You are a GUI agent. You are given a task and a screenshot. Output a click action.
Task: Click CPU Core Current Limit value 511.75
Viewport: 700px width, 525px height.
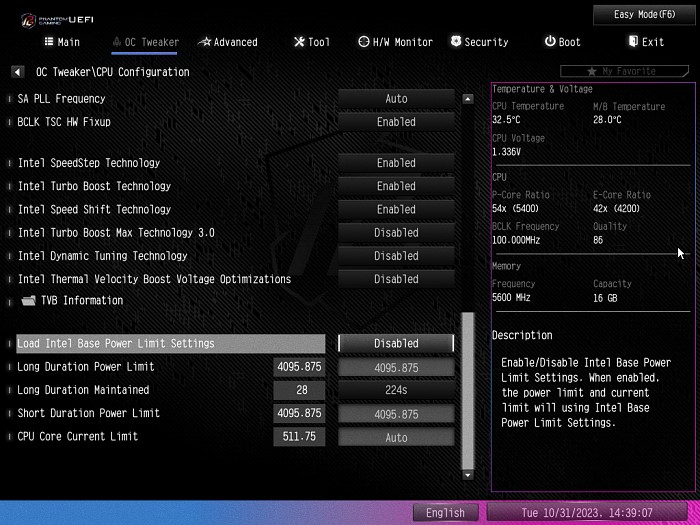(x=299, y=437)
